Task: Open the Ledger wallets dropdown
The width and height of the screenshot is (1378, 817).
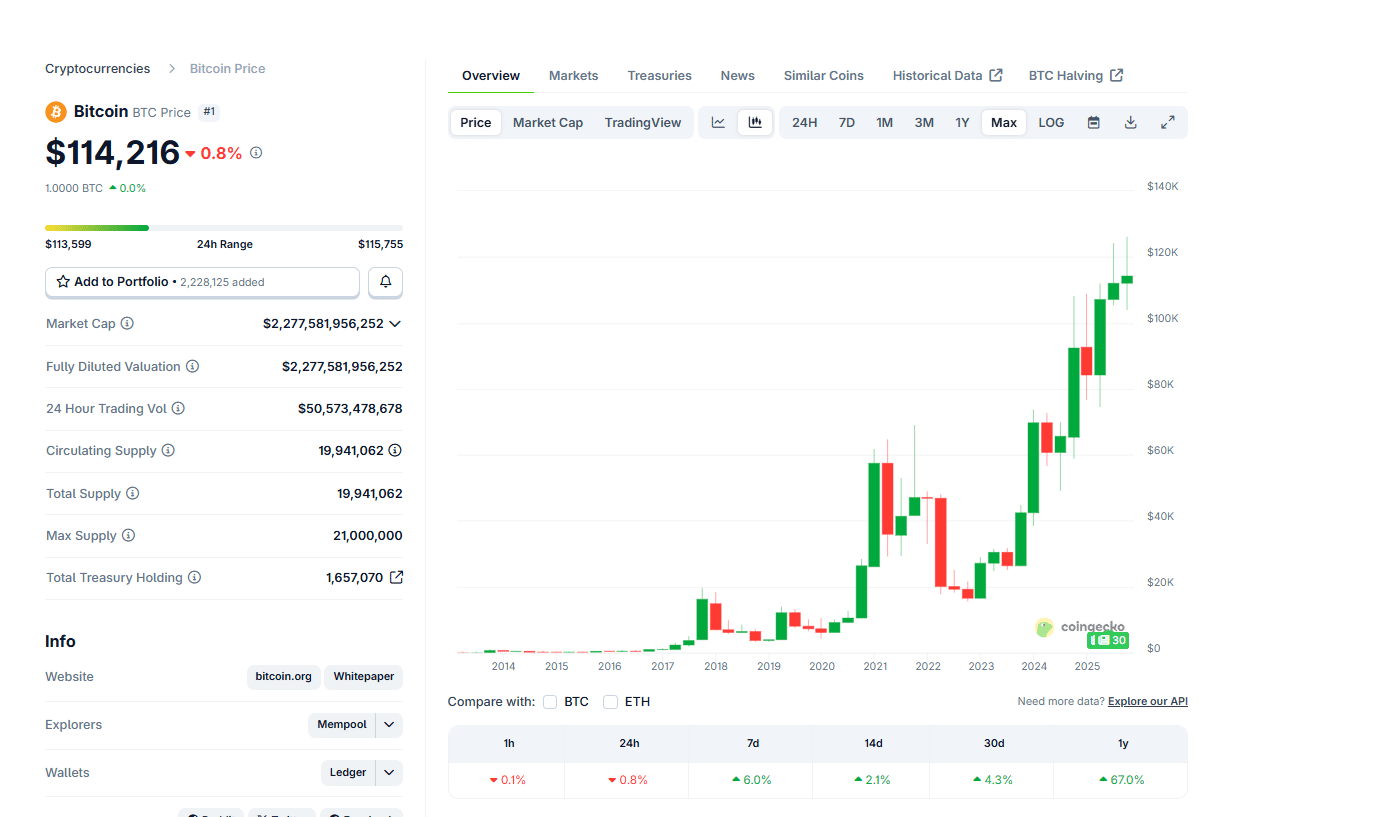Action: tap(388, 772)
